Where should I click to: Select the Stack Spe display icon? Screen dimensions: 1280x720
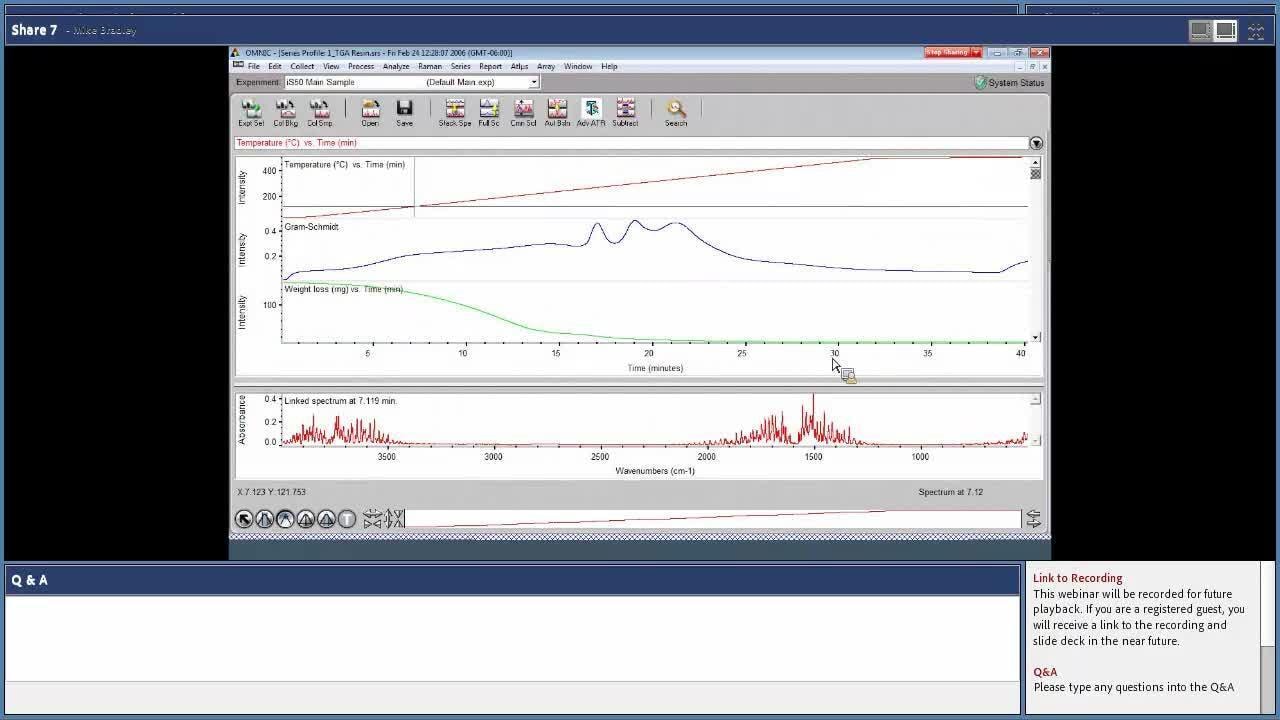(455, 112)
